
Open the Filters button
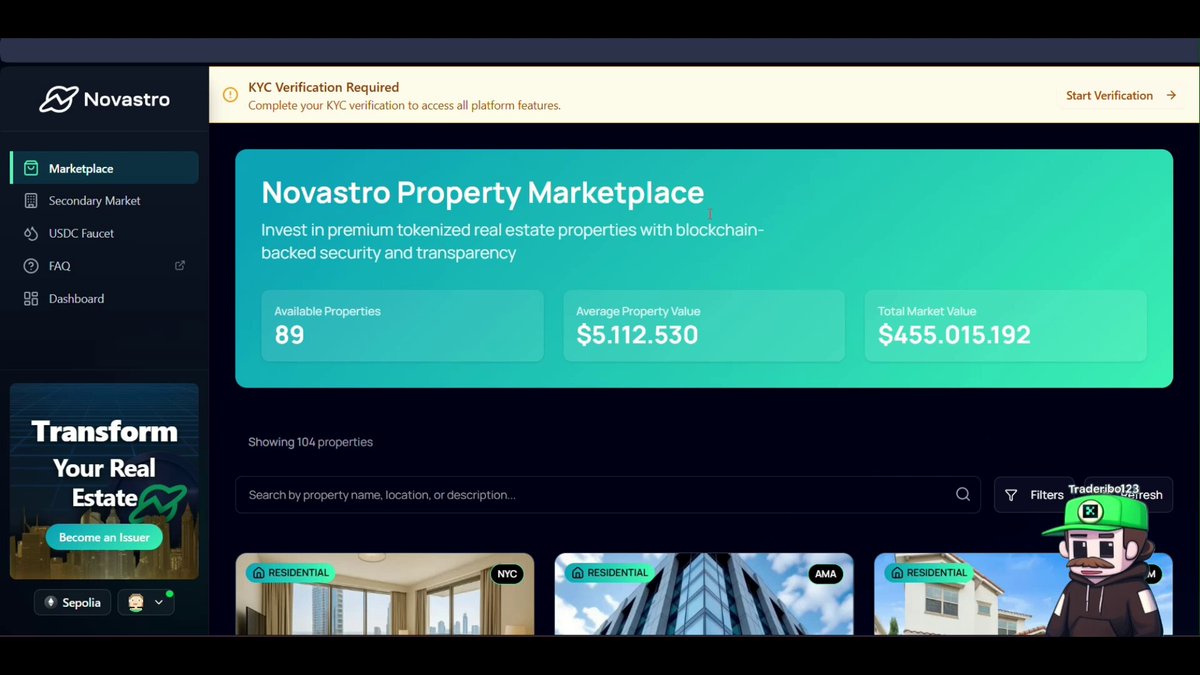pos(1033,495)
